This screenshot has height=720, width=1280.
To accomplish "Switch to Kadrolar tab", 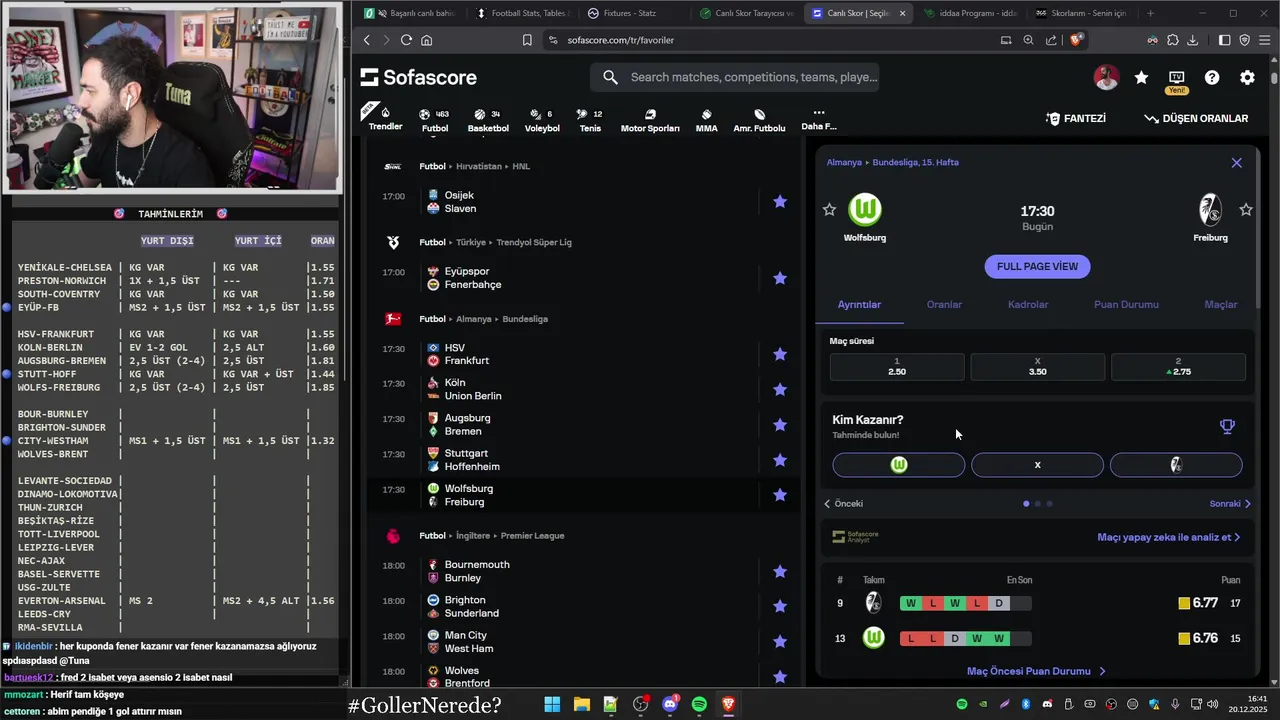I will (1028, 305).
